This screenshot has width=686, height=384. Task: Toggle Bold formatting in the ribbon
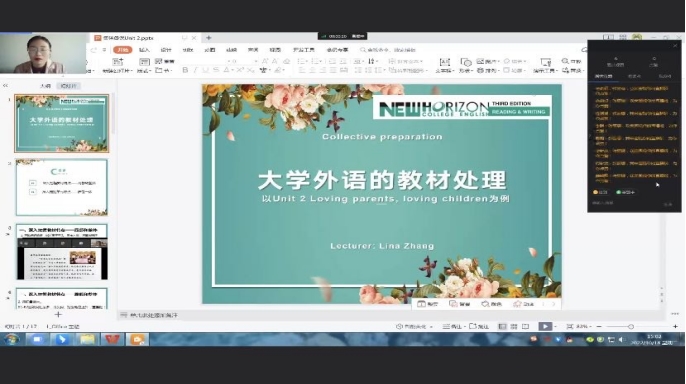185,70
